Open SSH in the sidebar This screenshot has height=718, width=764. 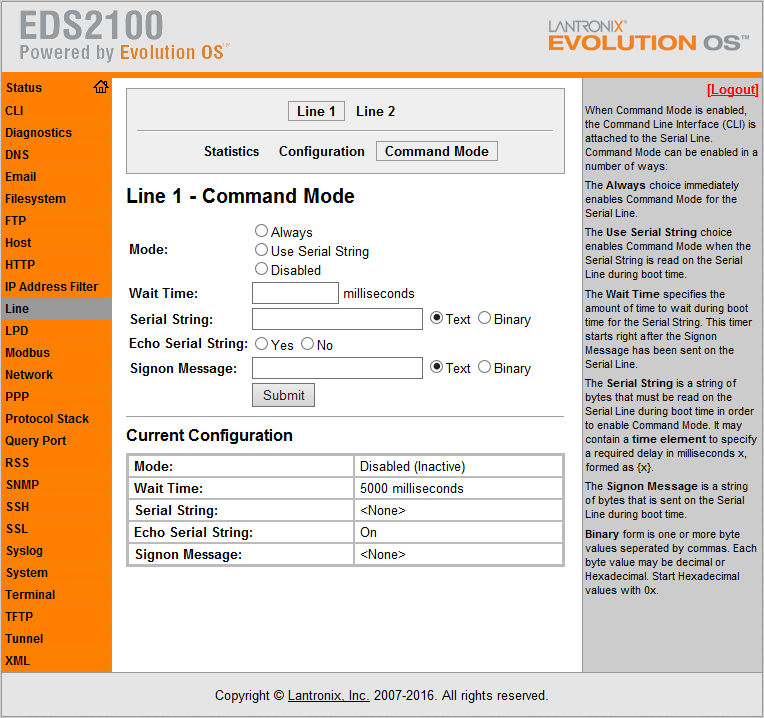coord(57,507)
